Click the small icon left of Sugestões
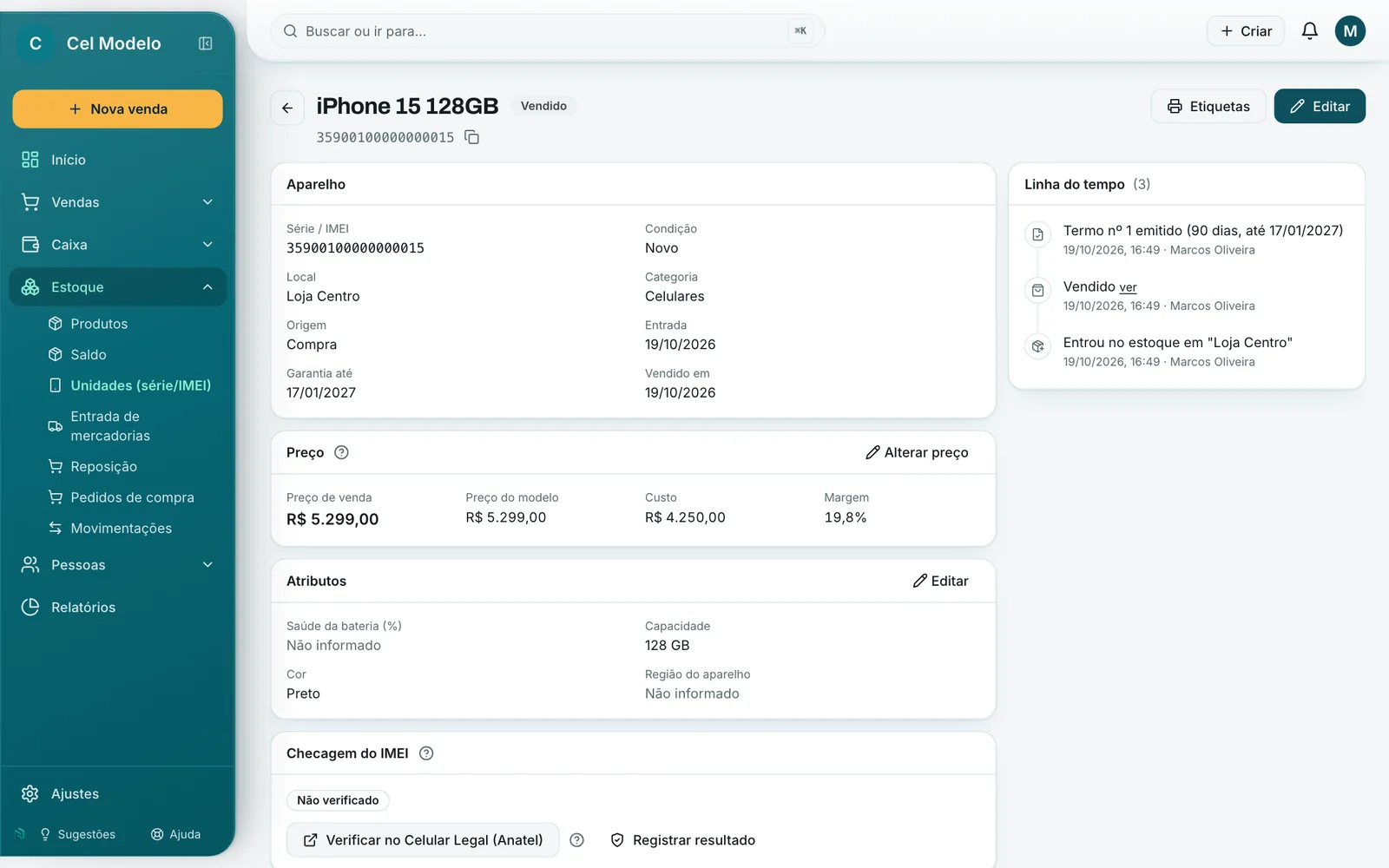1389x868 pixels. pyautogui.click(x=20, y=833)
